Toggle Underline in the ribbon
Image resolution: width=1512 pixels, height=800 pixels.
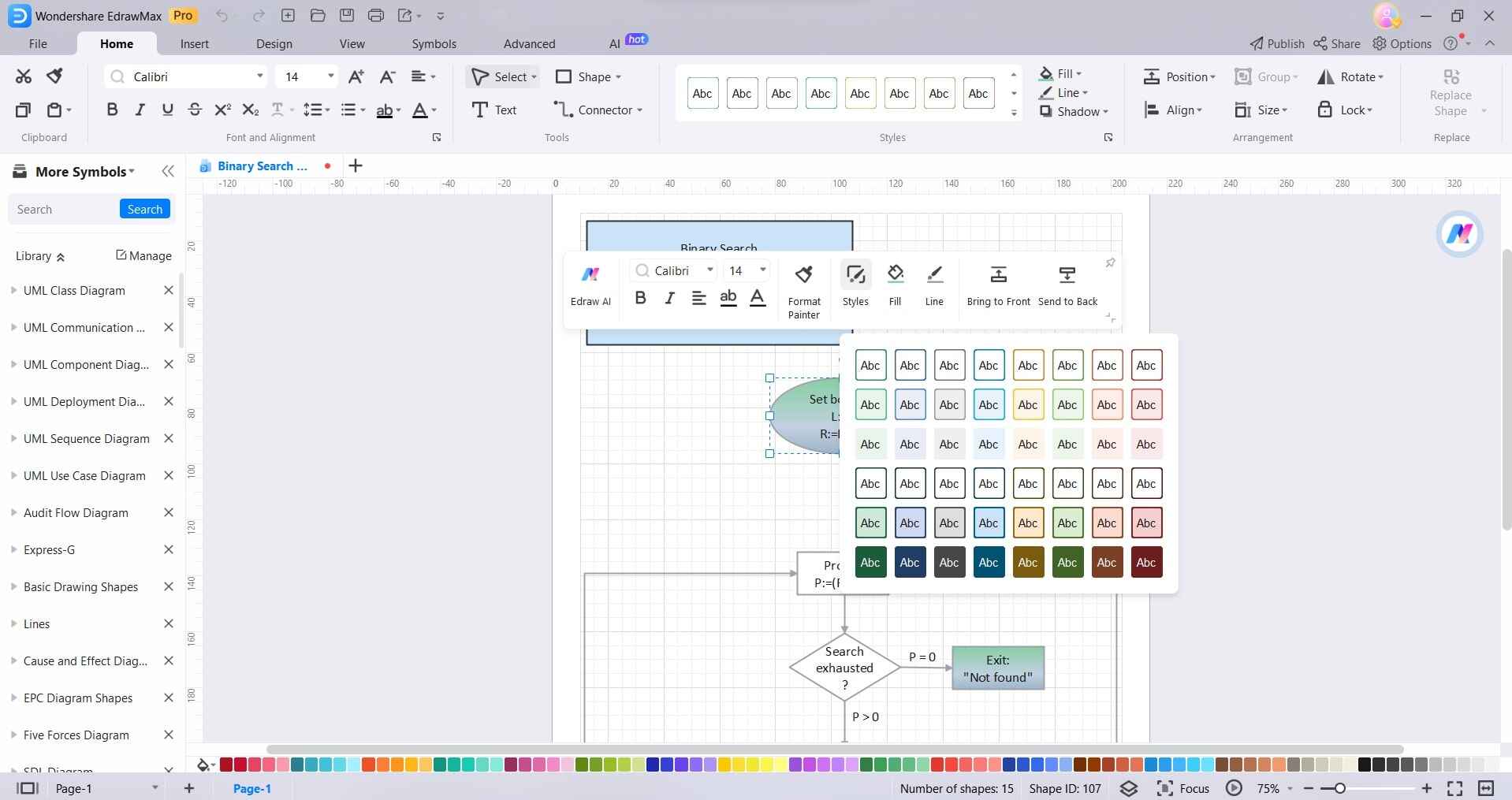point(167,110)
